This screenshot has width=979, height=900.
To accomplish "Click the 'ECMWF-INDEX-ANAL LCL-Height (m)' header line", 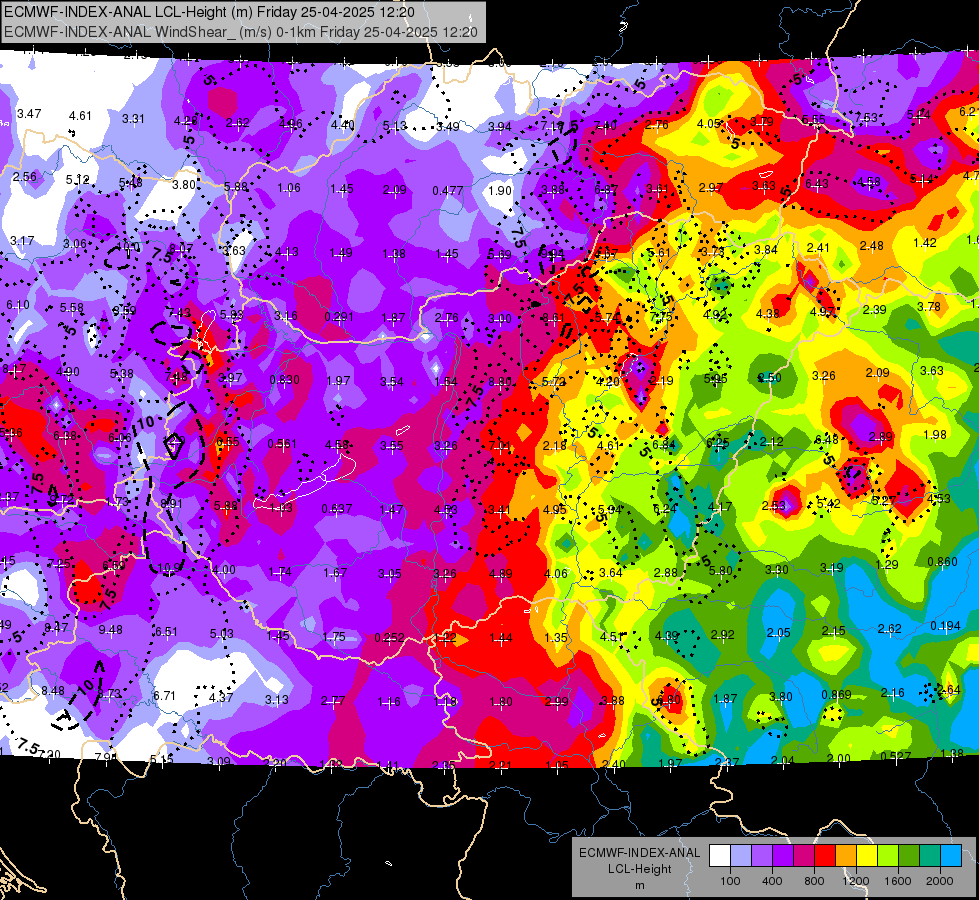I will click(x=209, y=12).
